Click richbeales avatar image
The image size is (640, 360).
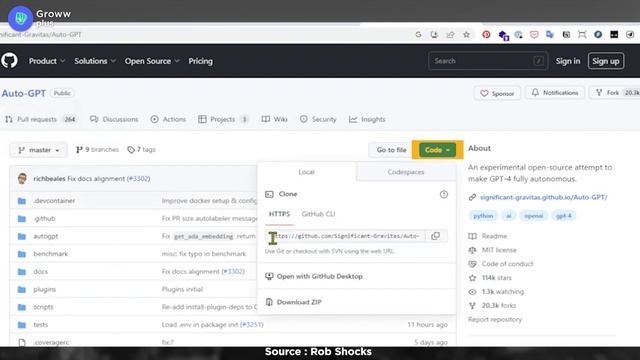(22, 178)
